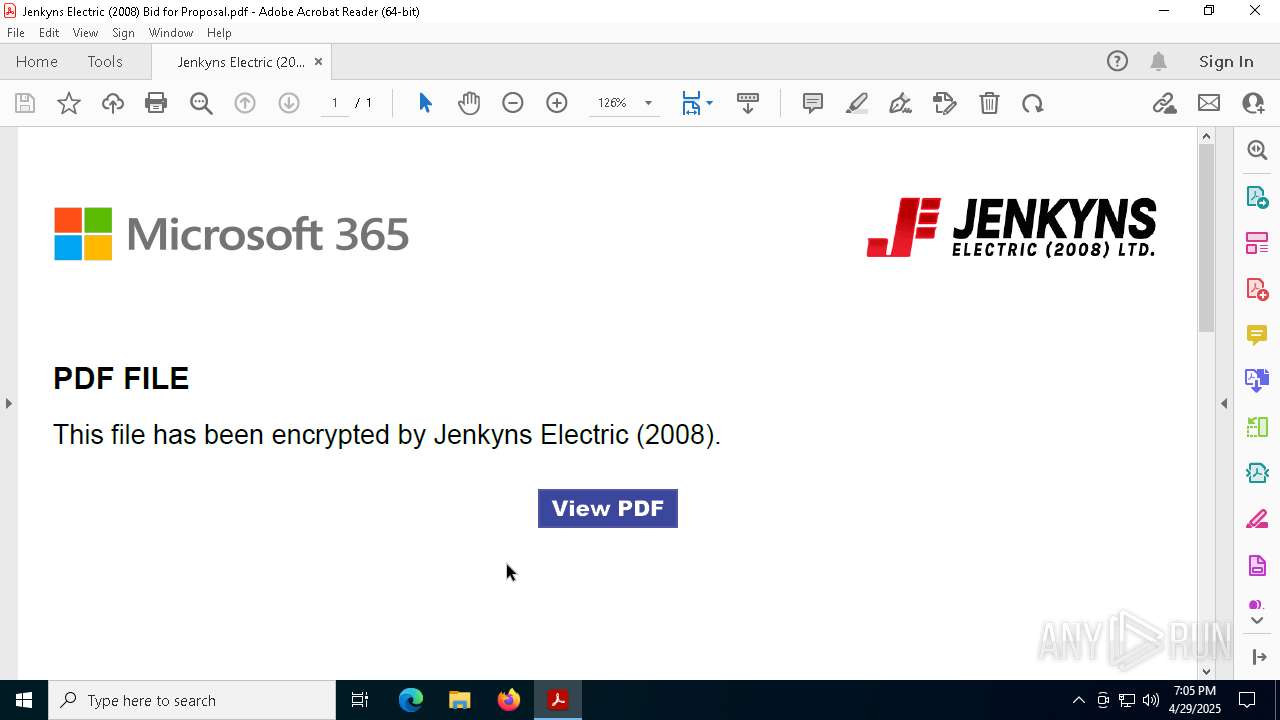Screen dimensions: 1280x720
Task: Show hidden system tray icons
Action: (x=1078, y=700)
